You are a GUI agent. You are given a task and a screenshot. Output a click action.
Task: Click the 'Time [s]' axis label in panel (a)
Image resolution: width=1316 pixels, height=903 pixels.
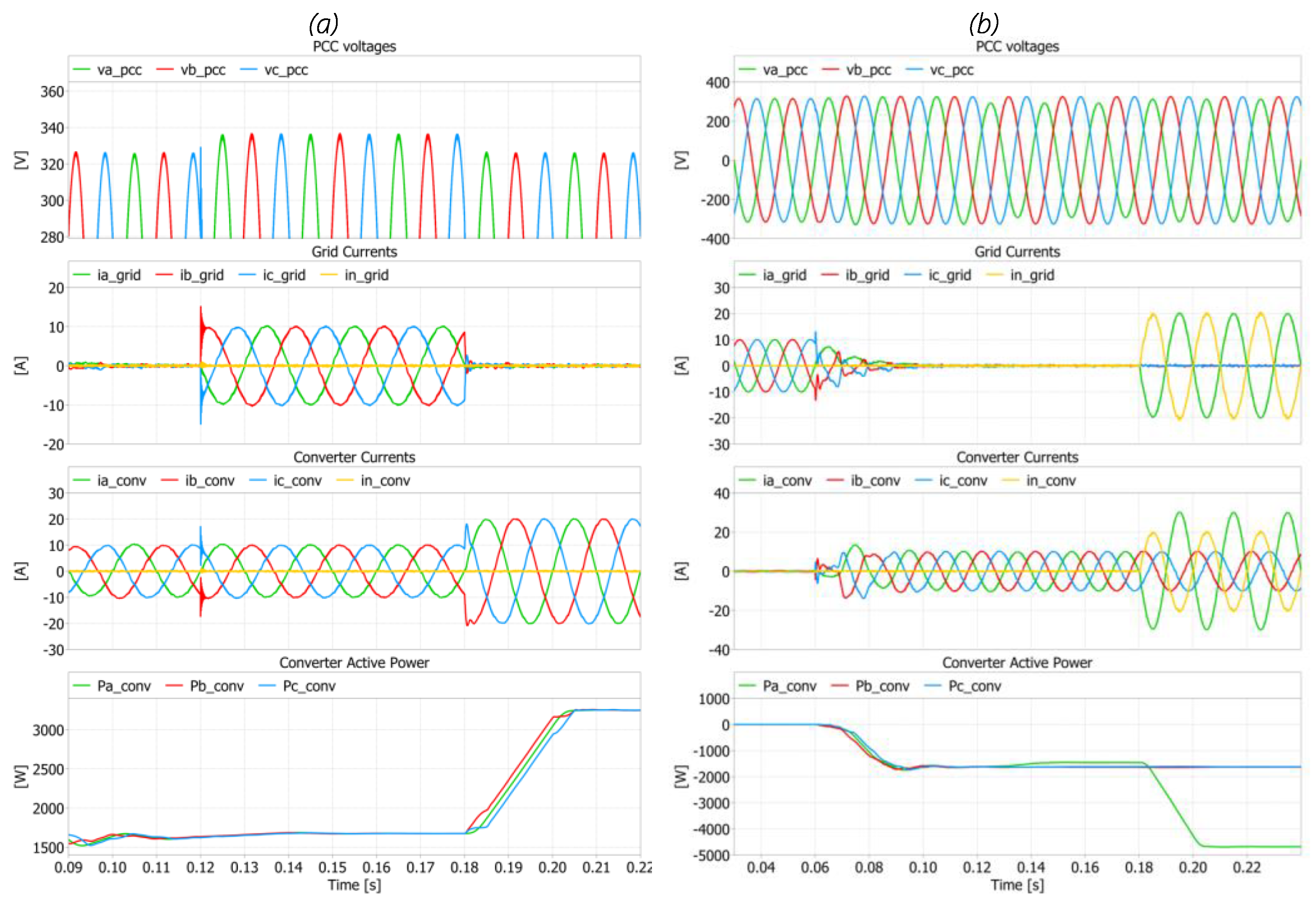click(x=354, y=885)
